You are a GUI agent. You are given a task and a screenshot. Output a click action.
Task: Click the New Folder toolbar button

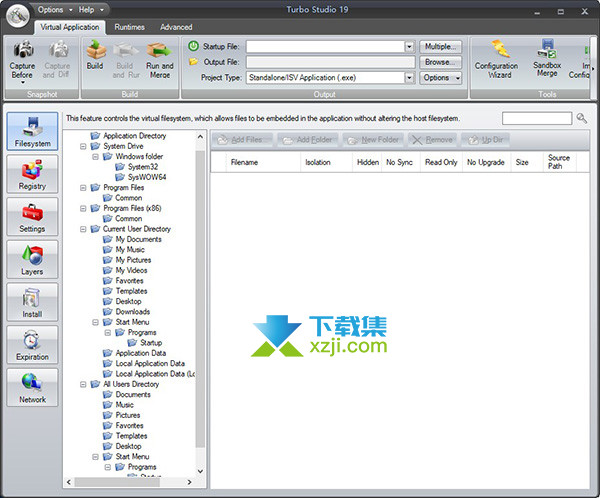point(373,140)
